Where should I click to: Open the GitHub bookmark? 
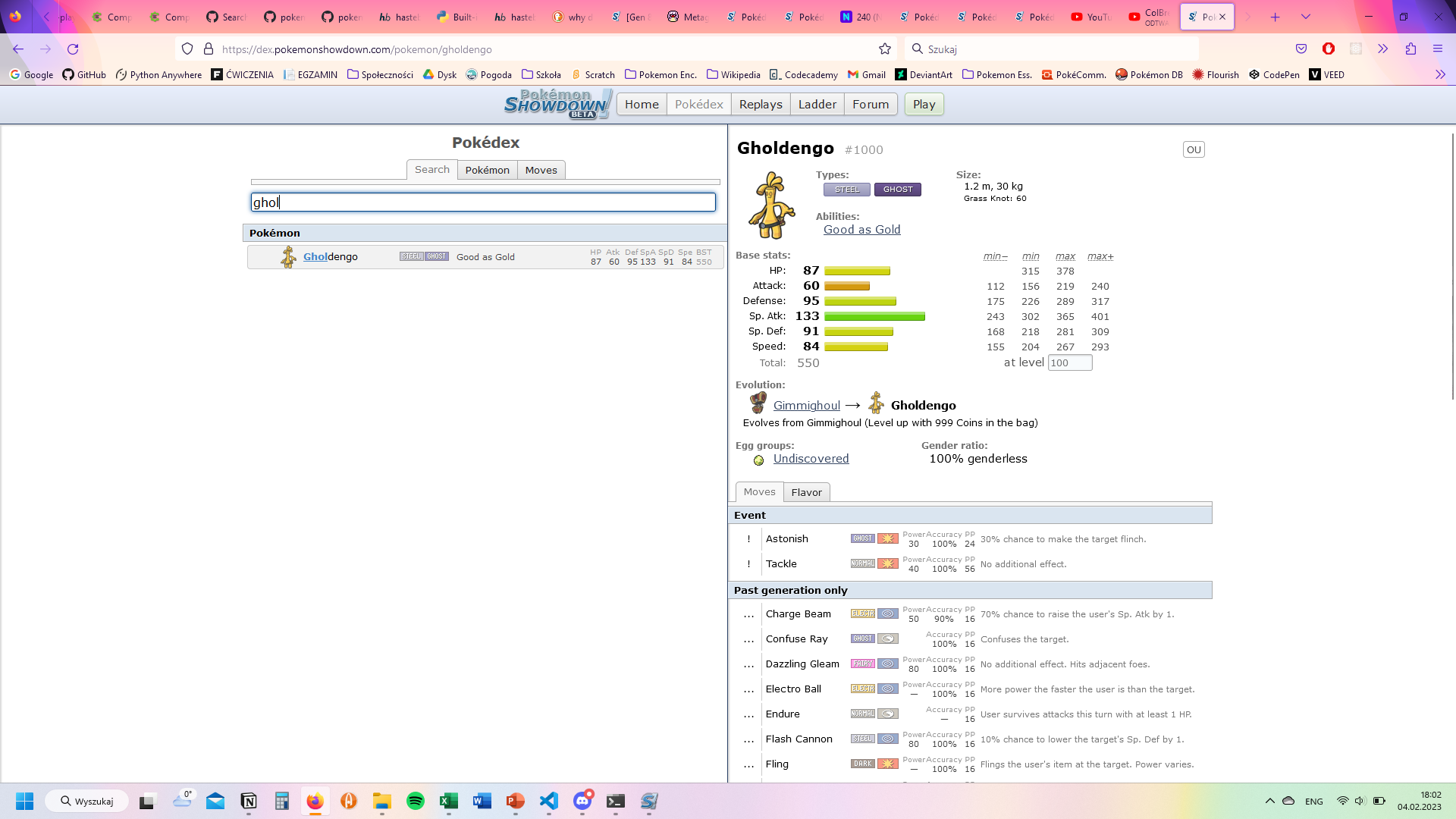(x=84, y=74)
